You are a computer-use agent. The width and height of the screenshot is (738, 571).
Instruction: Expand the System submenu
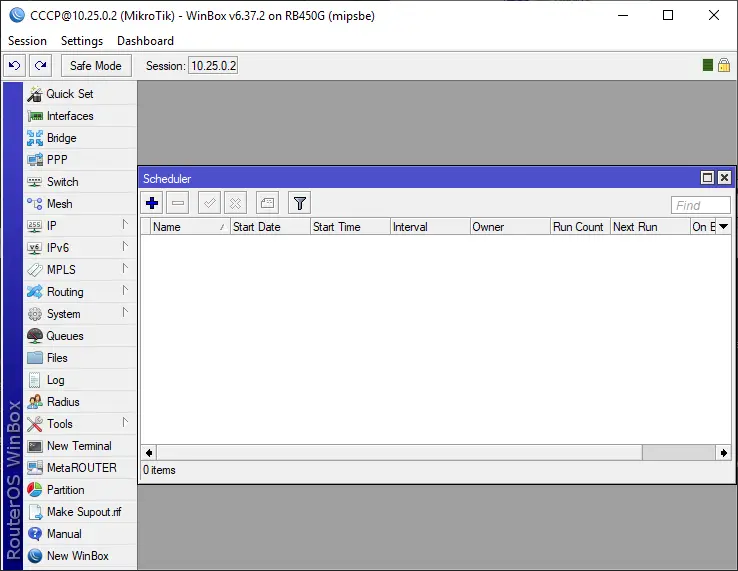80,314
